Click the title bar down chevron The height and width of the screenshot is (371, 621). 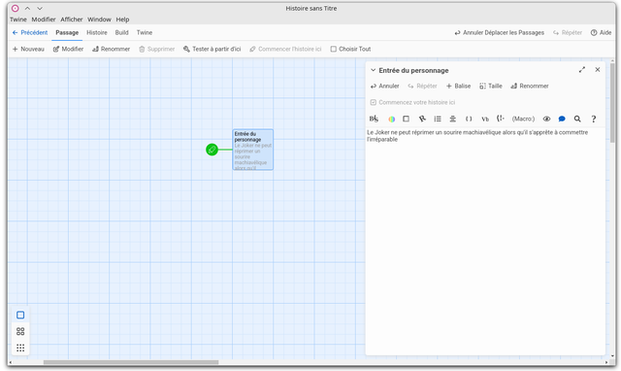[40, 8]
